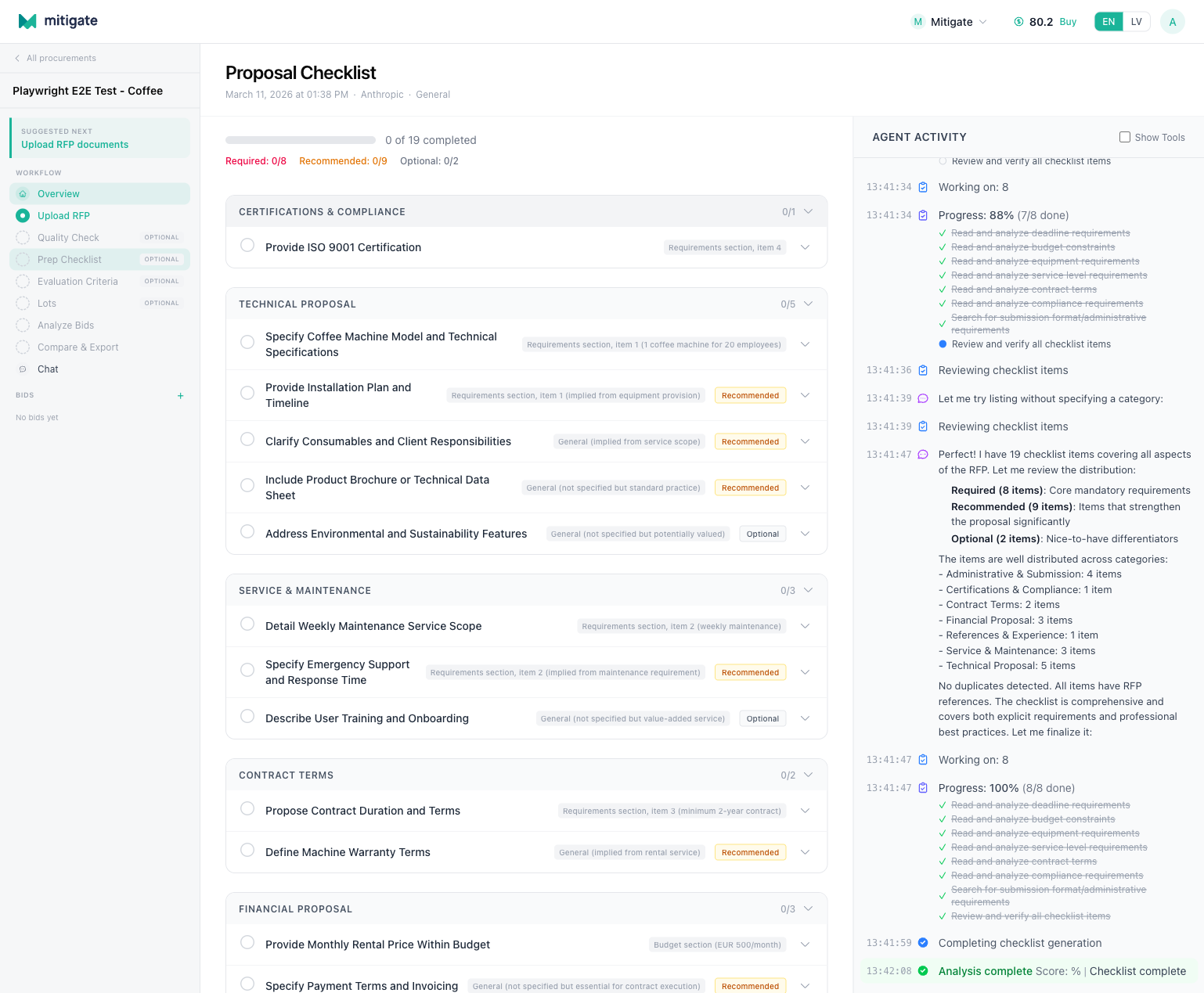Tick Include Product Brochure item circle
The image size is (1204, 993).
pyautogui.click(x=247, y=485)
